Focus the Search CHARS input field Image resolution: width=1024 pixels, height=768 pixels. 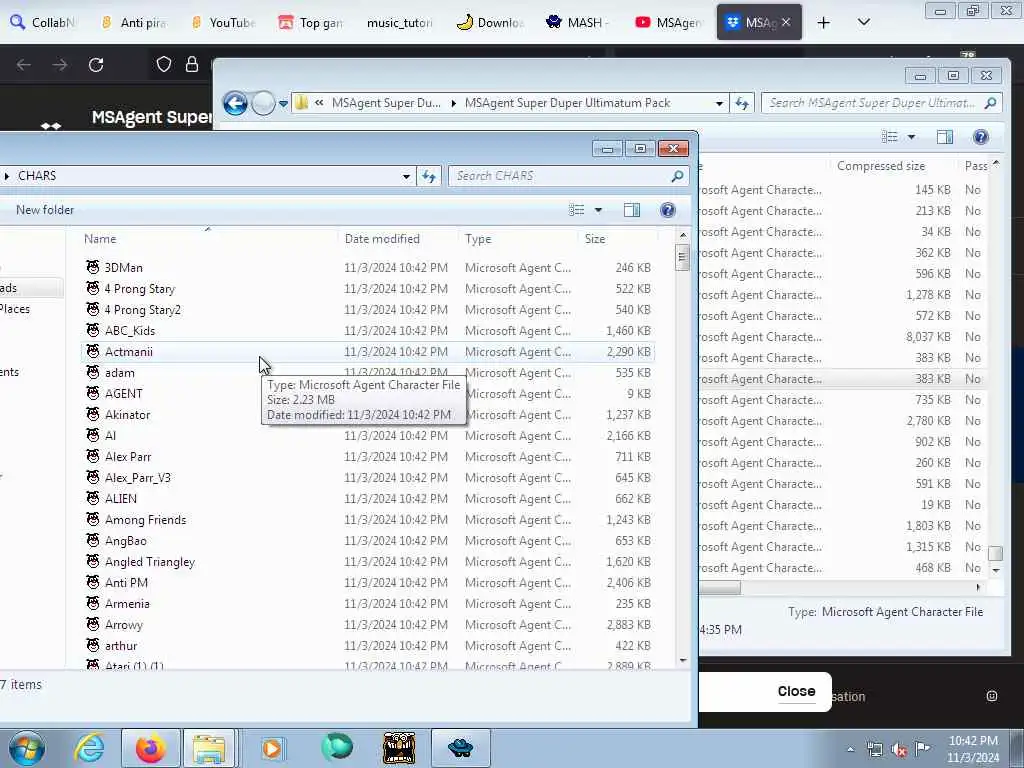(560, 176)
